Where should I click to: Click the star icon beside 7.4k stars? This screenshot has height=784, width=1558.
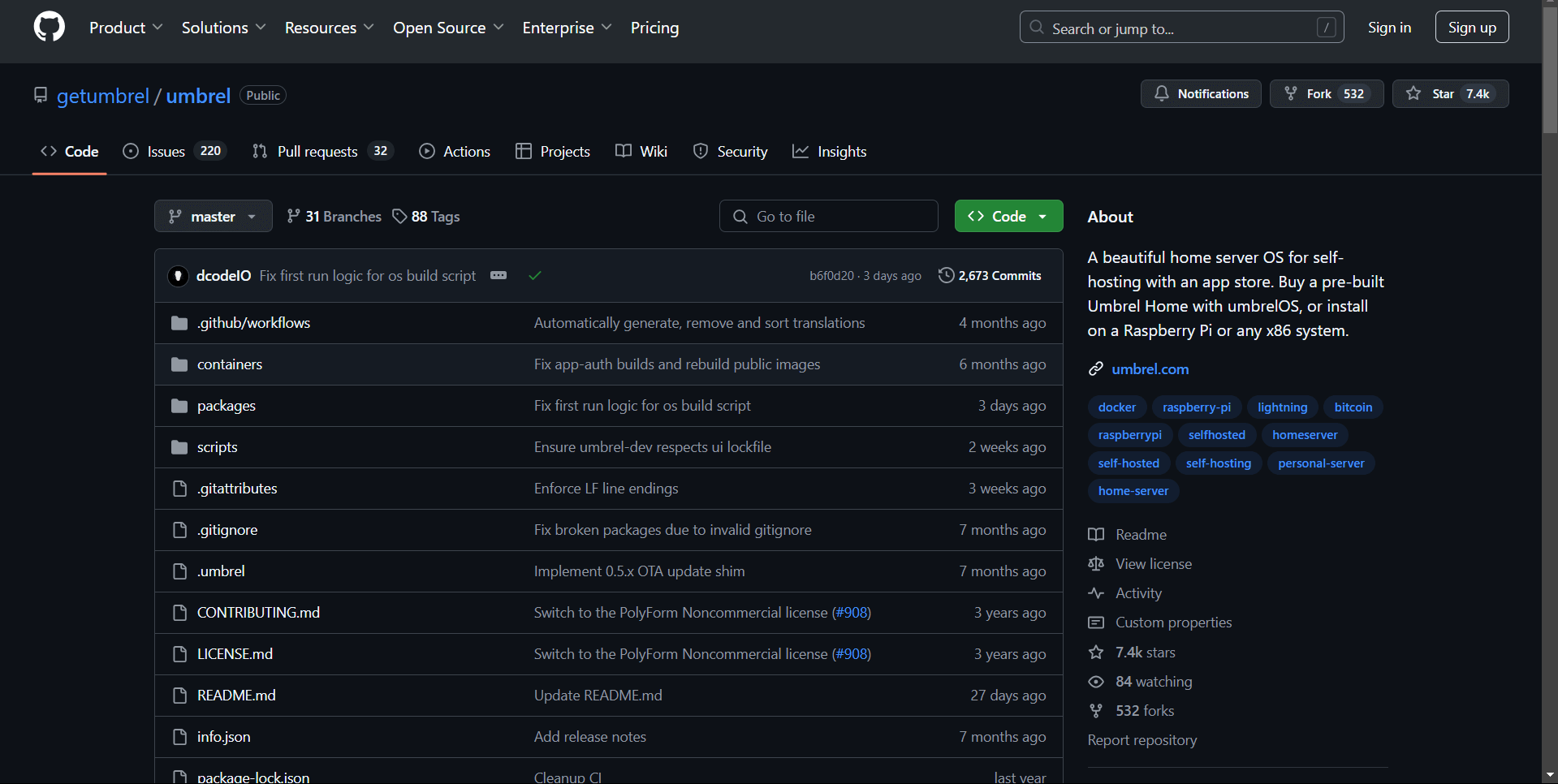[1096, 653]
